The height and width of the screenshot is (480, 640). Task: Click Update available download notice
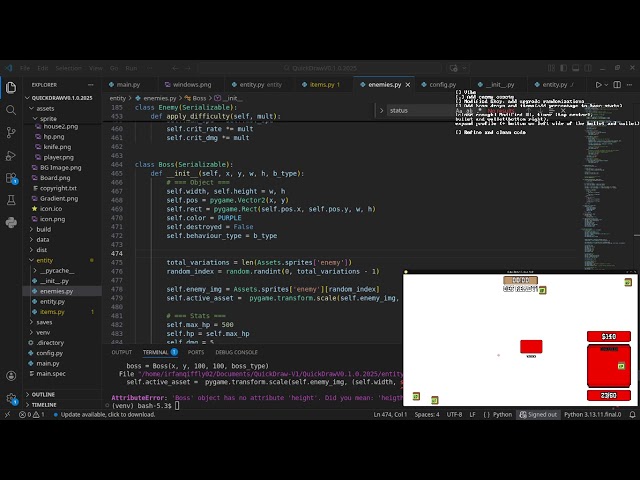104,415
